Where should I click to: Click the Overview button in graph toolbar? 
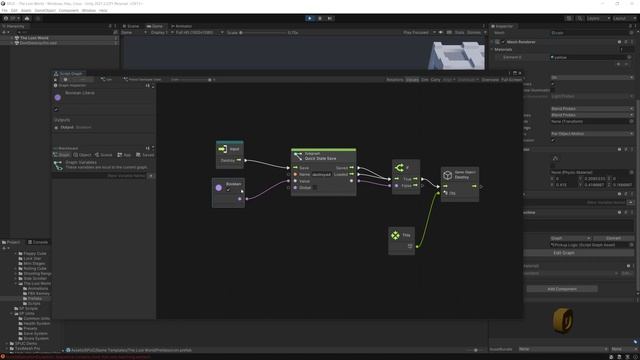490,80
